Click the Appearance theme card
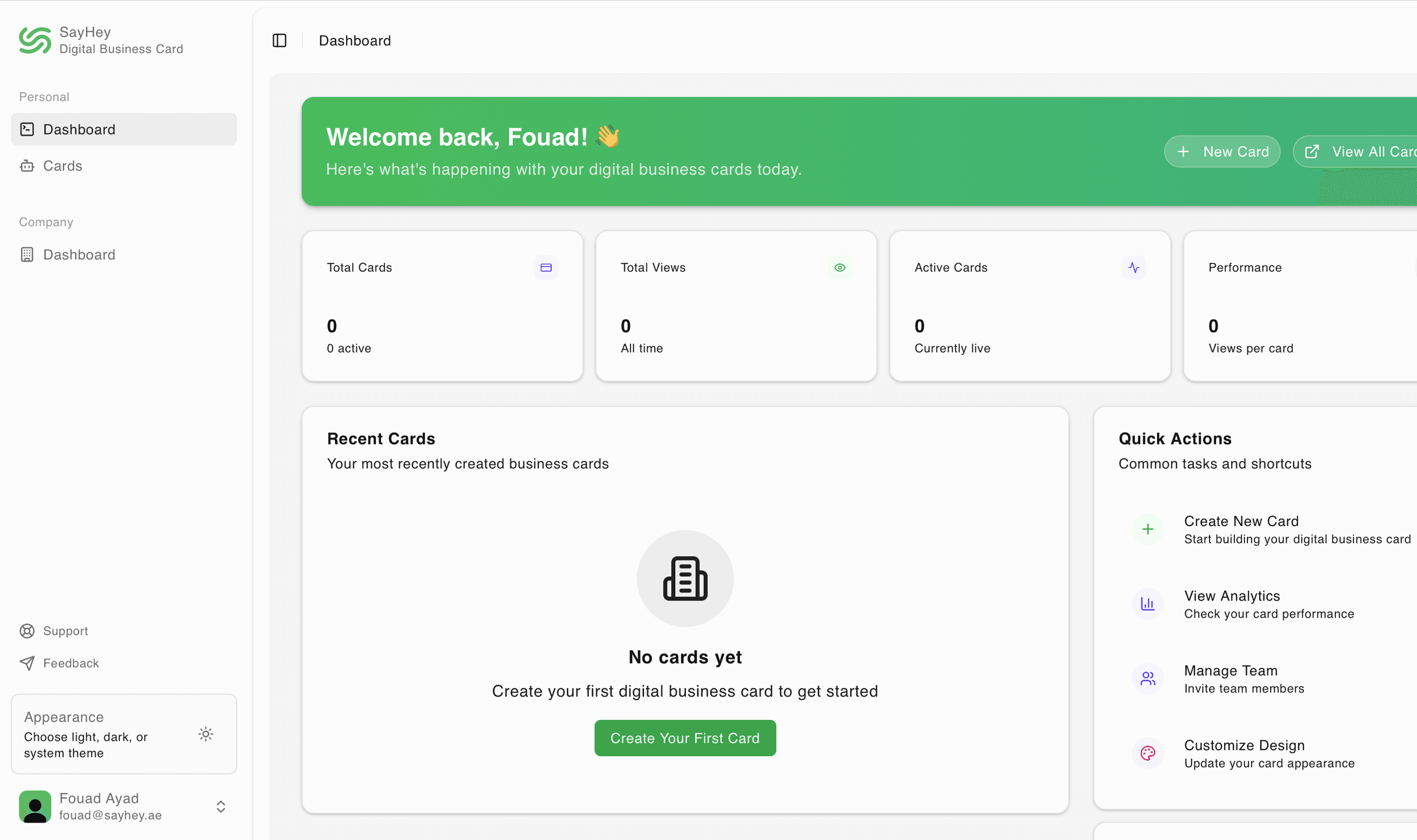The image size is (1417, 840). tap(124, 734)
